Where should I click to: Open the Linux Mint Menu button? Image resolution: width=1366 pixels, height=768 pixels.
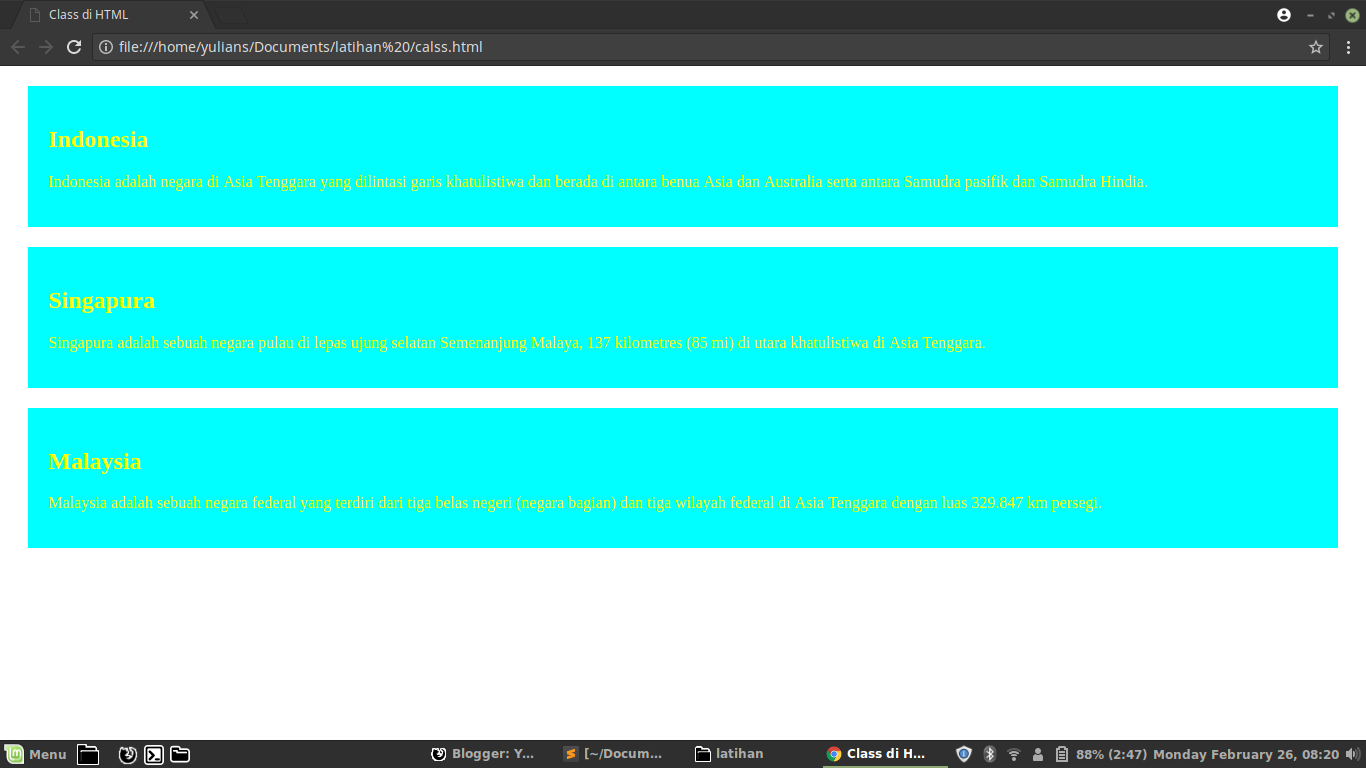36,754
